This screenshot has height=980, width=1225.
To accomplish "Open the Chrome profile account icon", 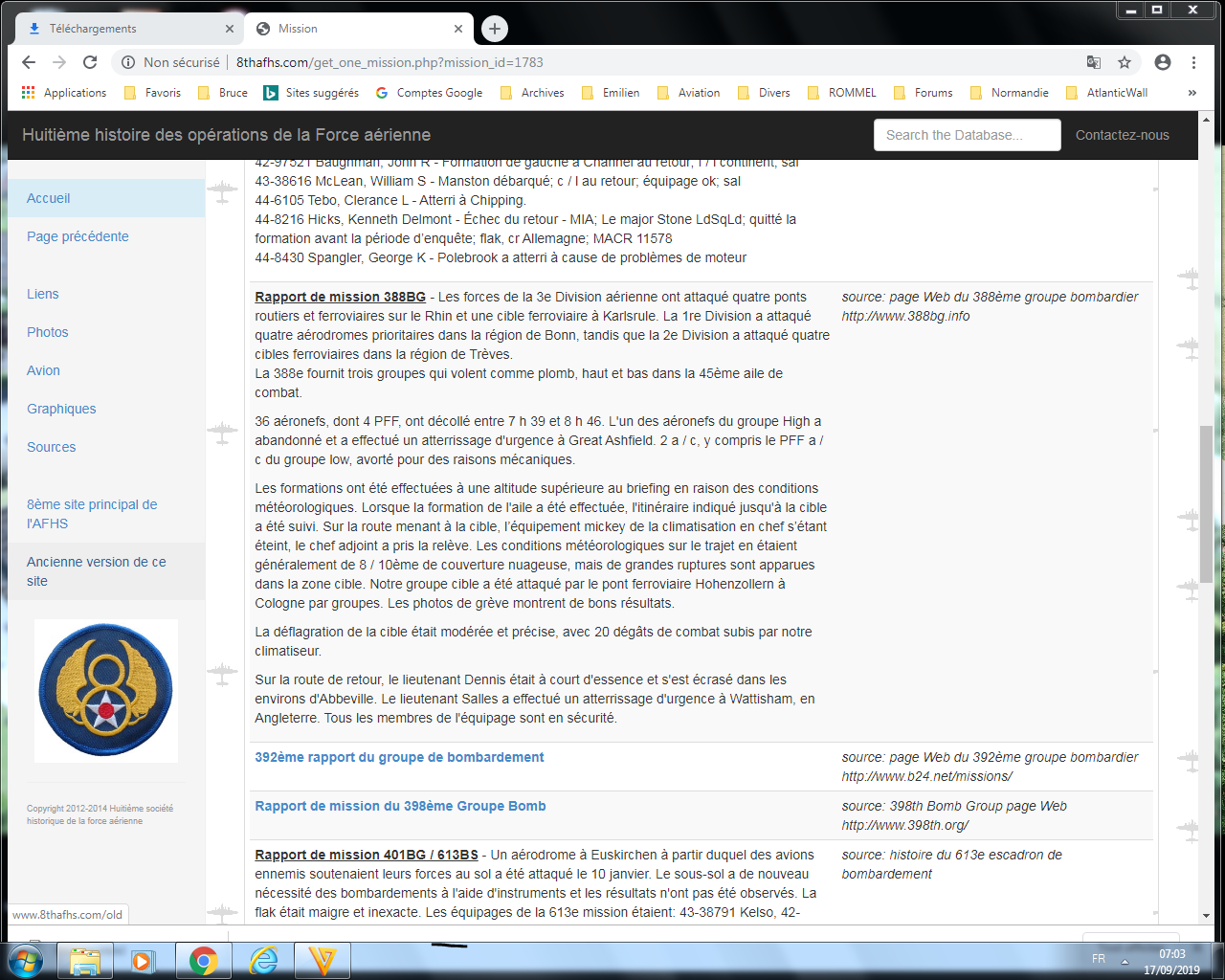I will tap(1163, 62).
